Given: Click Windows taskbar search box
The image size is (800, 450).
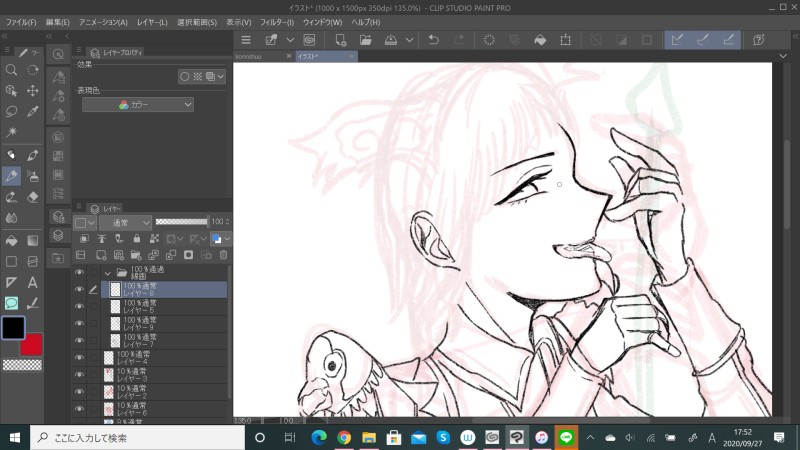Looking at the screenshot, I should pos(138,438).
